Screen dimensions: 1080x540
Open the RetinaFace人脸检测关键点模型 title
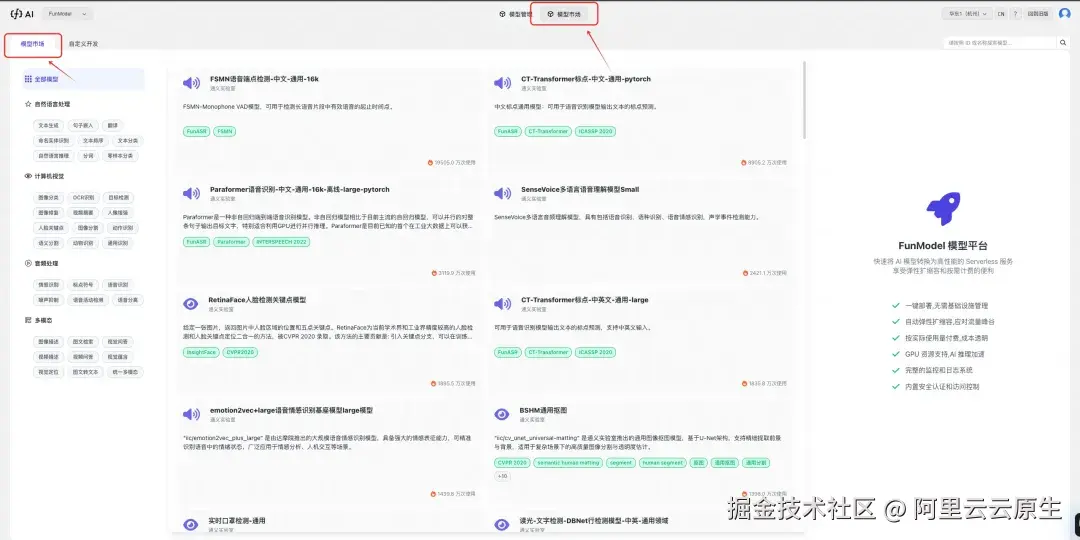pos(258,300)
